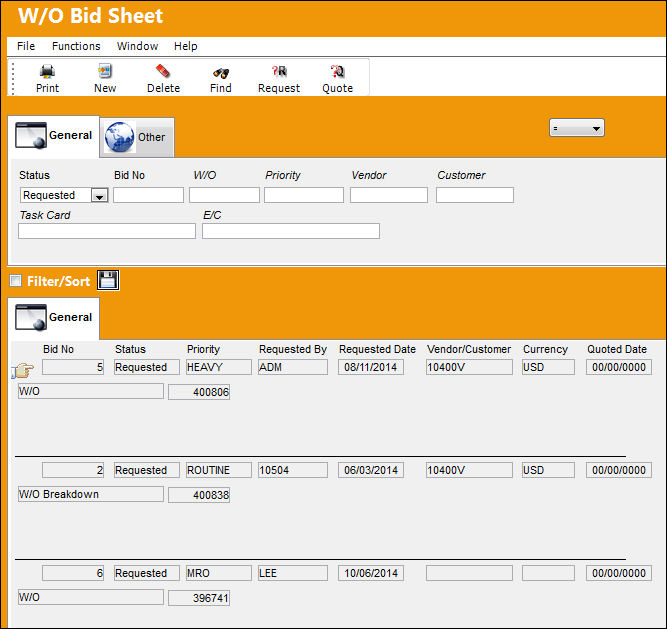The width and height of the screenshot is (667, 629).
Task: Open the Functions menu
Action: [76, 46]
